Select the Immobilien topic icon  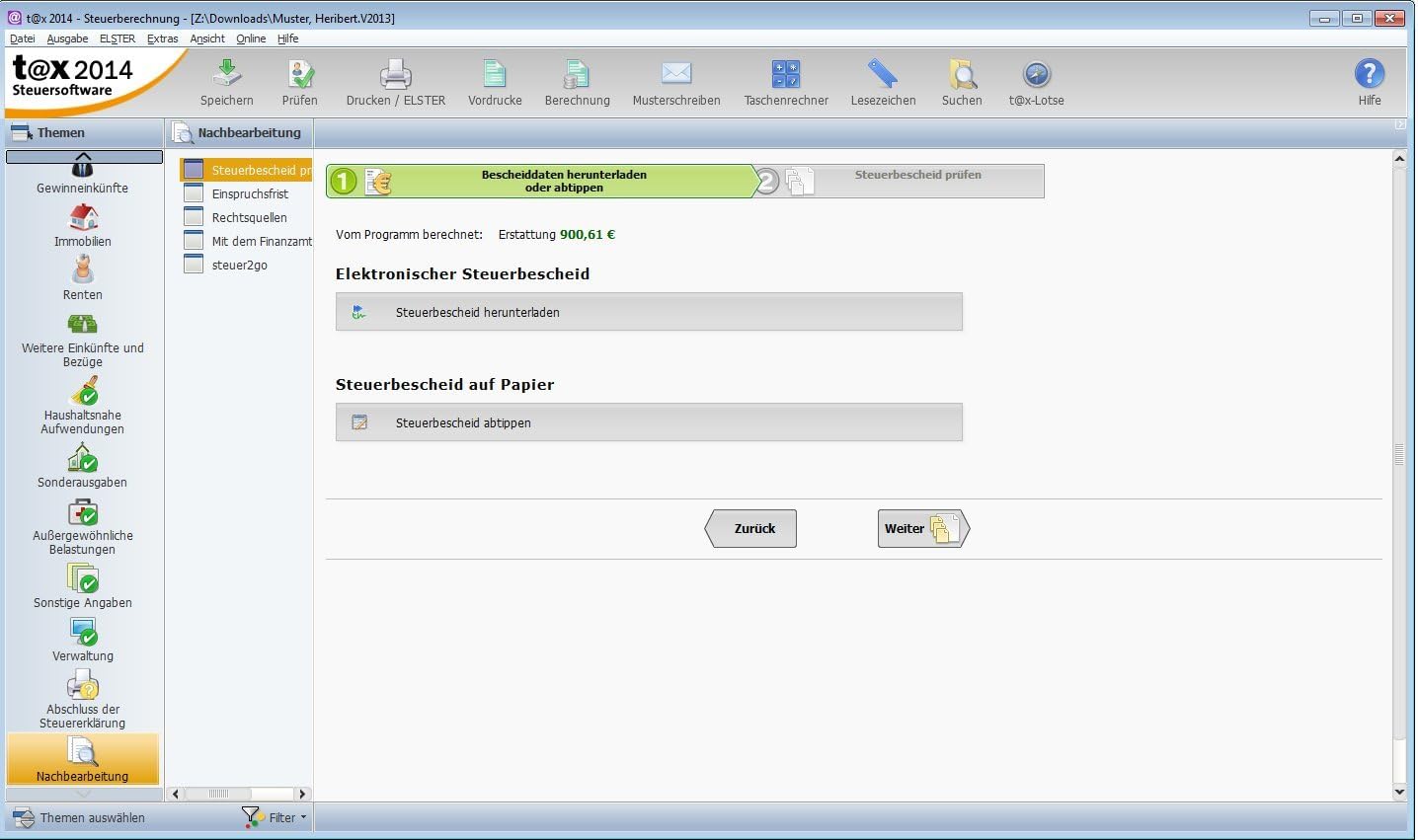(x=83, y=217)
